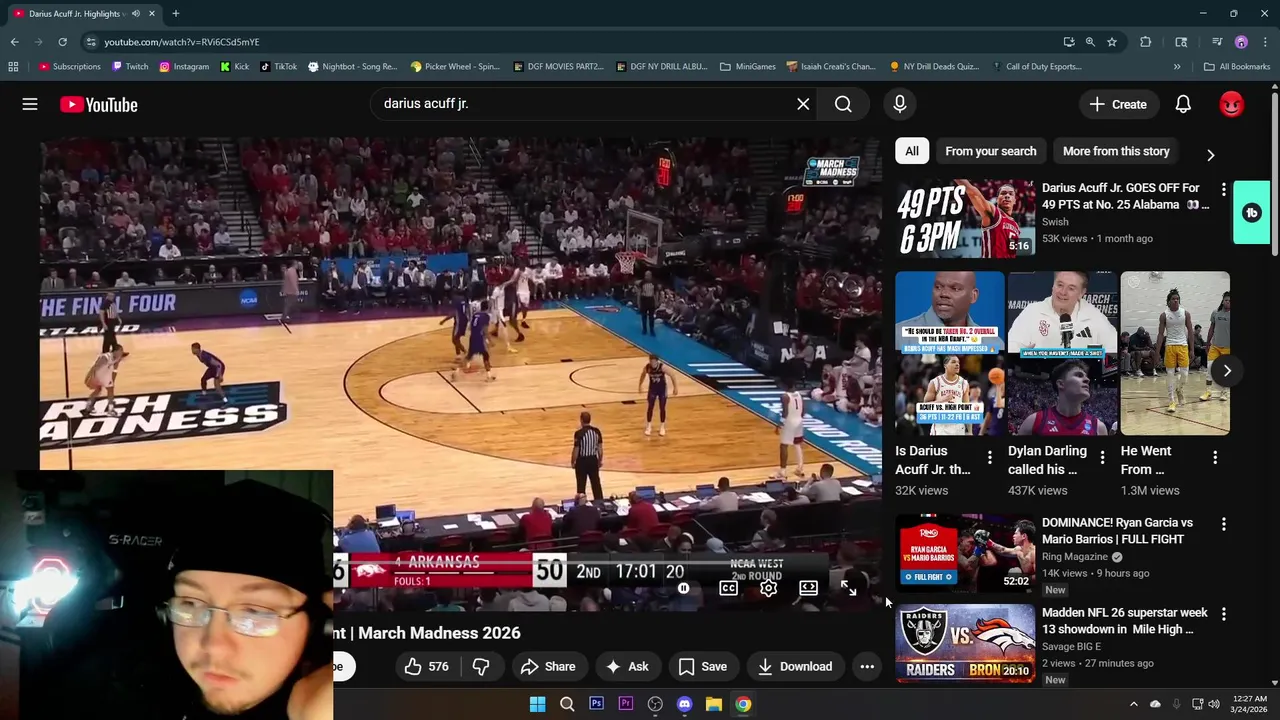Open the Madden NFL 26 Raiders vs Broncos thumbnail
This screenshot has height=720, width=1280.
(x=965, y=643)
